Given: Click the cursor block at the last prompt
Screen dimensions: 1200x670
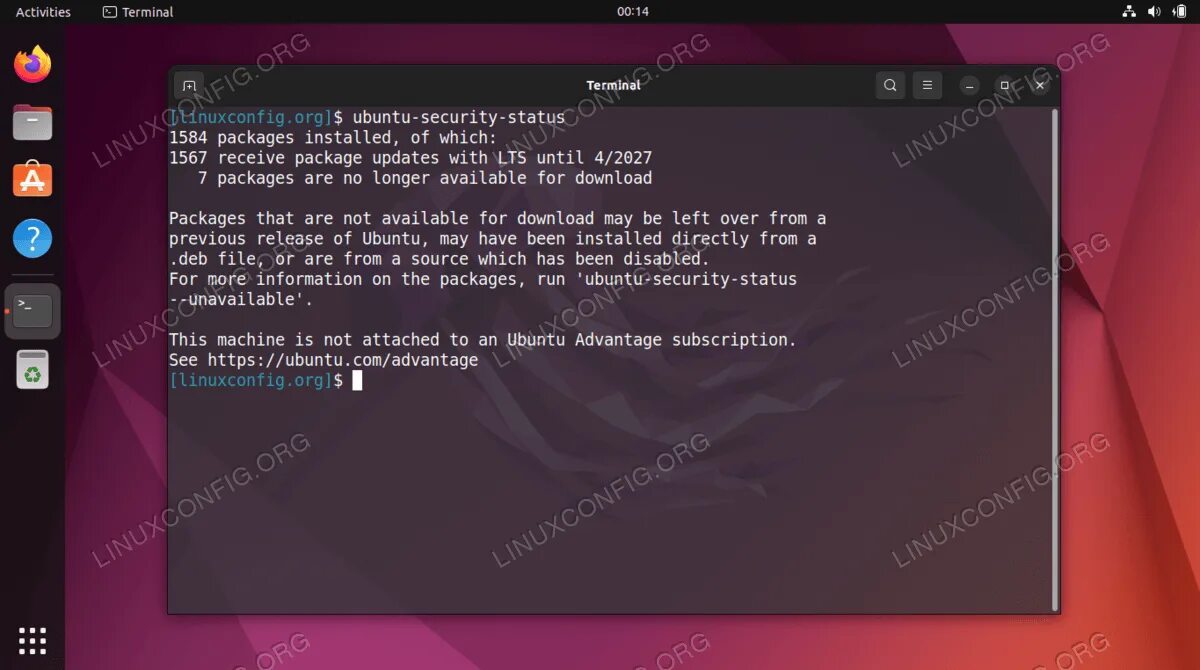Looking at the screenshot, I should click(357, 381).
